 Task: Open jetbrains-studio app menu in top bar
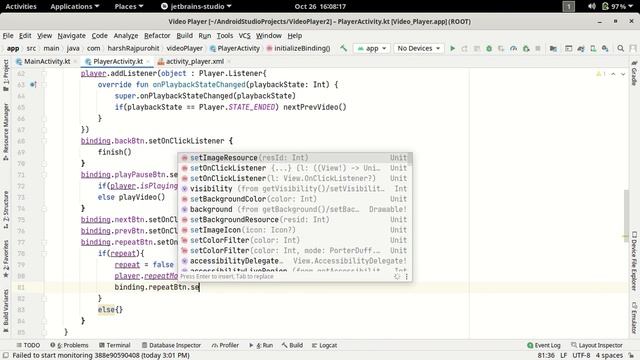pos(196,6)
